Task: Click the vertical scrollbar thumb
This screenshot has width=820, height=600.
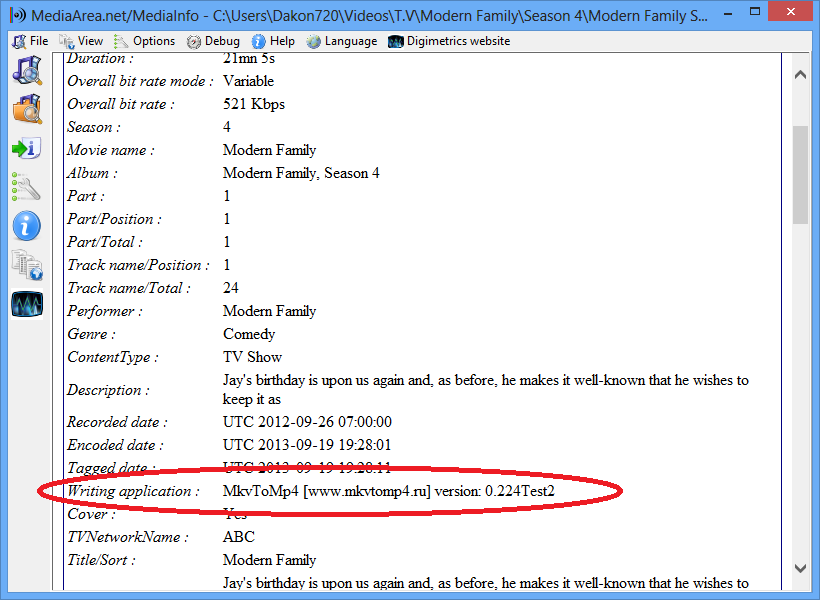Action: click(800, 175)
